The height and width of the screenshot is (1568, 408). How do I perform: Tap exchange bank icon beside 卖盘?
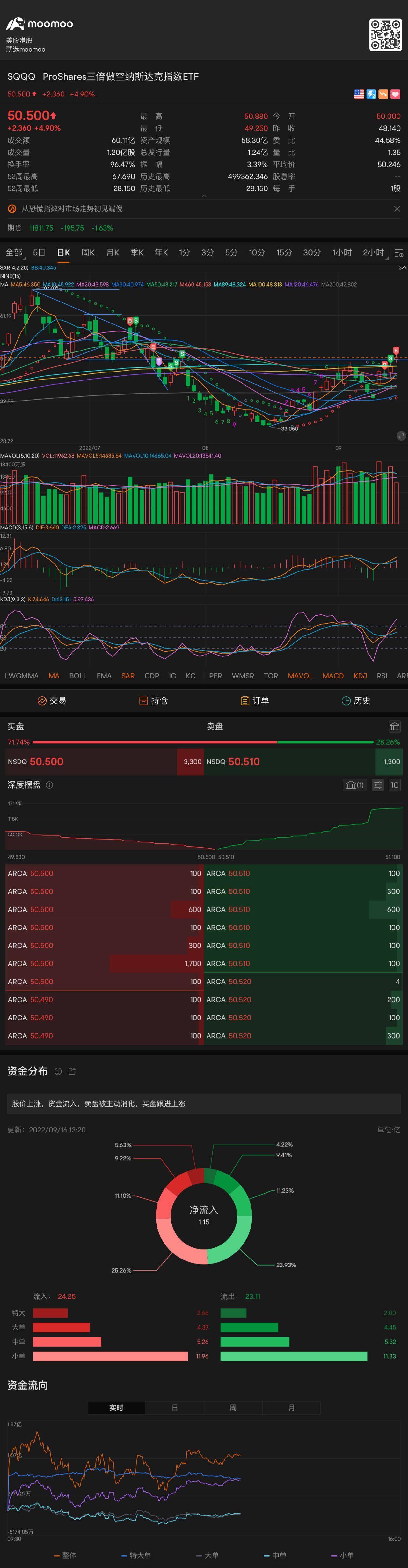coord(395,726)
